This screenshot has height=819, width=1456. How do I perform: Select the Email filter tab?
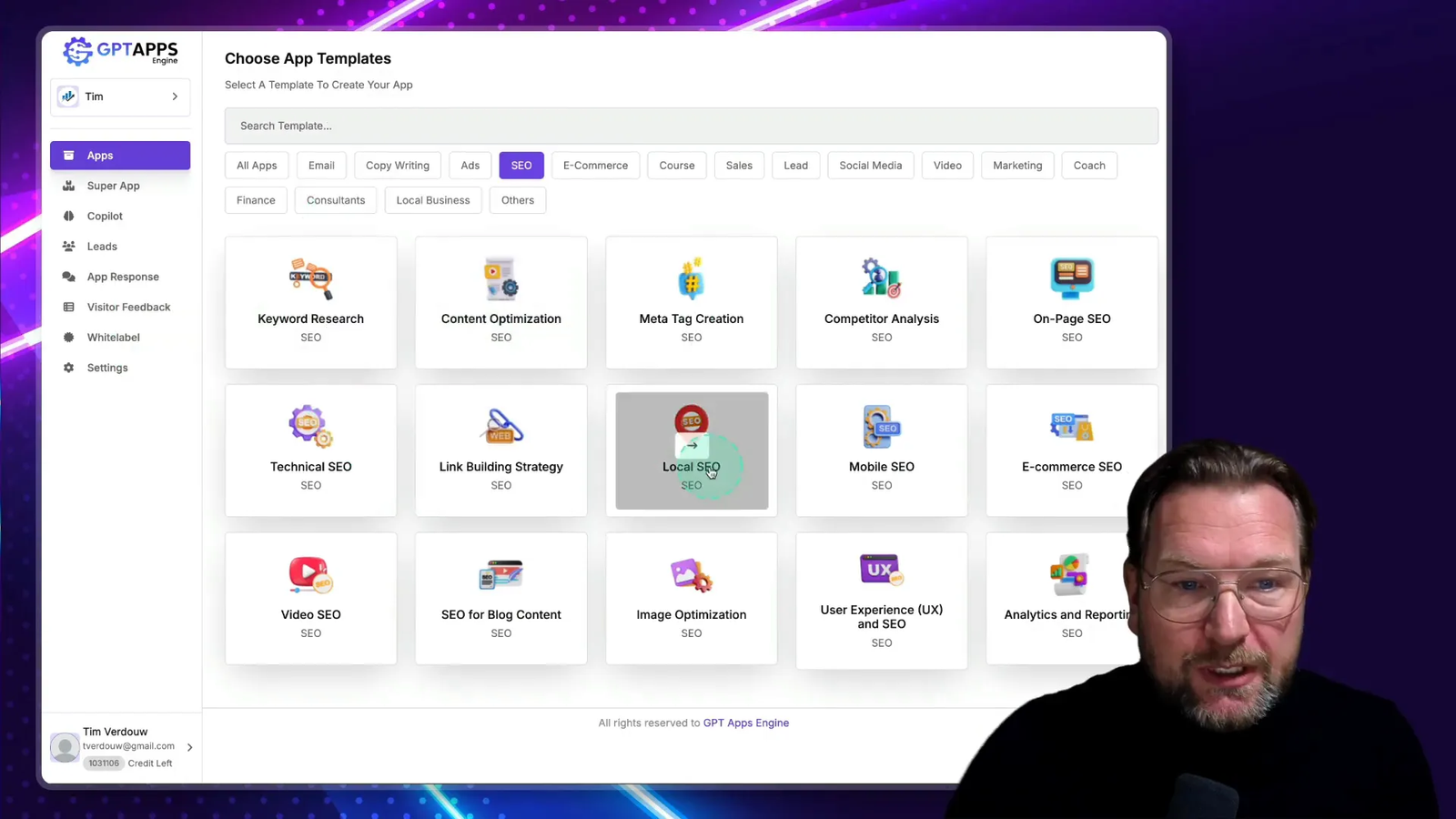(321, 166)
